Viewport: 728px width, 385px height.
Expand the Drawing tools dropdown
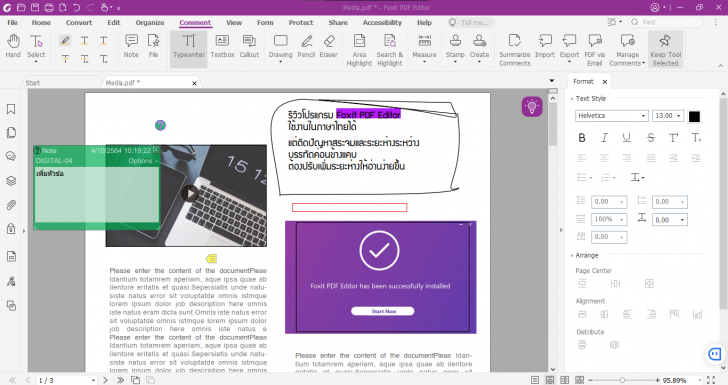click(x=280, y=62)
